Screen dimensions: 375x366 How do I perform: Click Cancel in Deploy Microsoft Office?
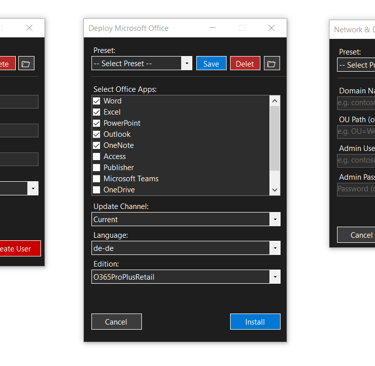(116, 322)
